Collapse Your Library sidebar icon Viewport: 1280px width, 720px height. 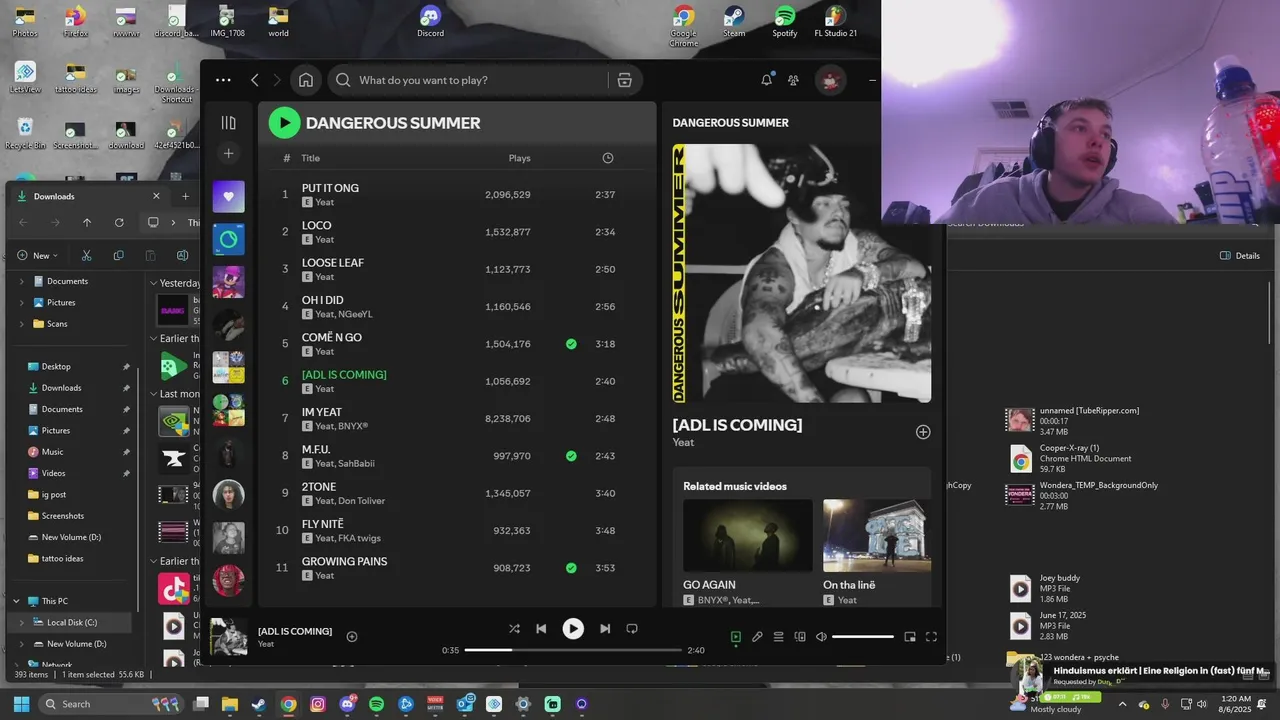tap(228, 122)
